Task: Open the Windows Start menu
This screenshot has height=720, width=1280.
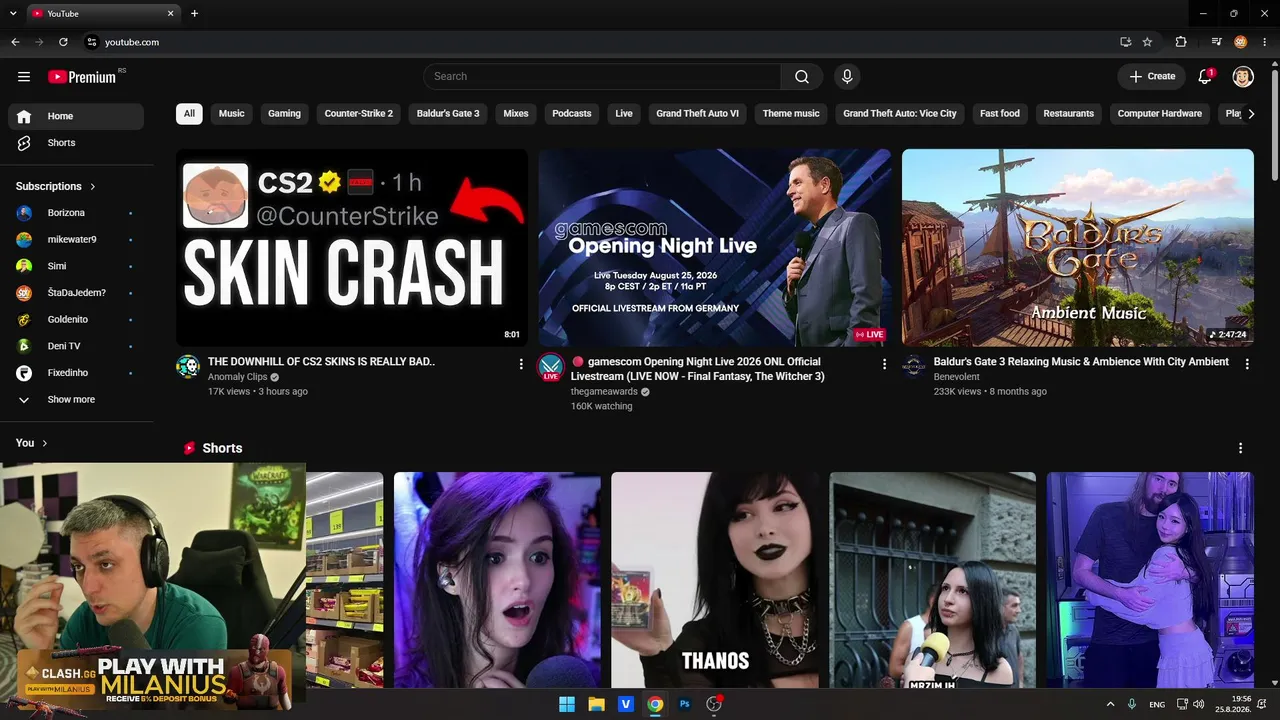Action: pos(567,704)
